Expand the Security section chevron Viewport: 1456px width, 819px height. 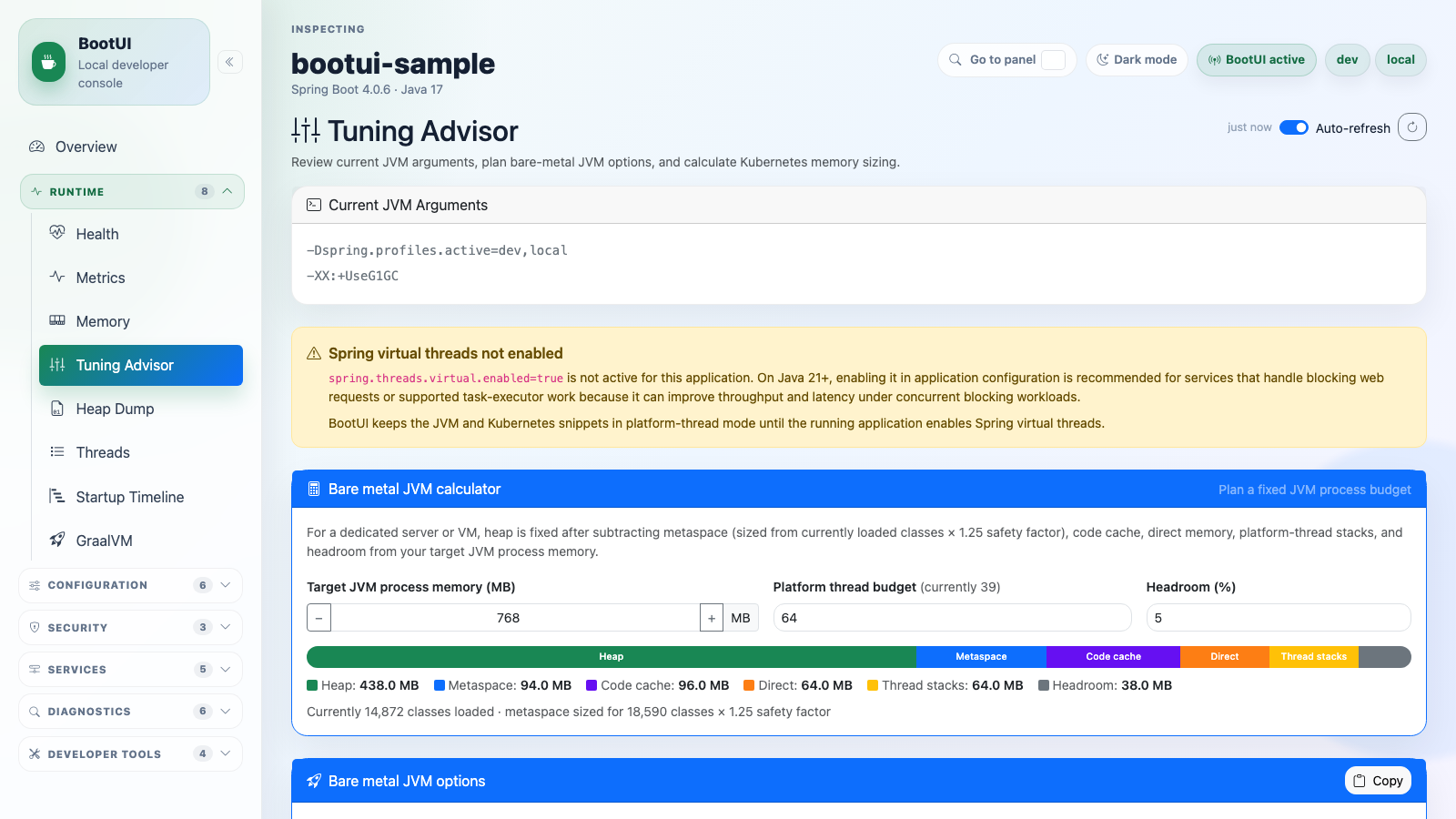click(x=226, y=627)
